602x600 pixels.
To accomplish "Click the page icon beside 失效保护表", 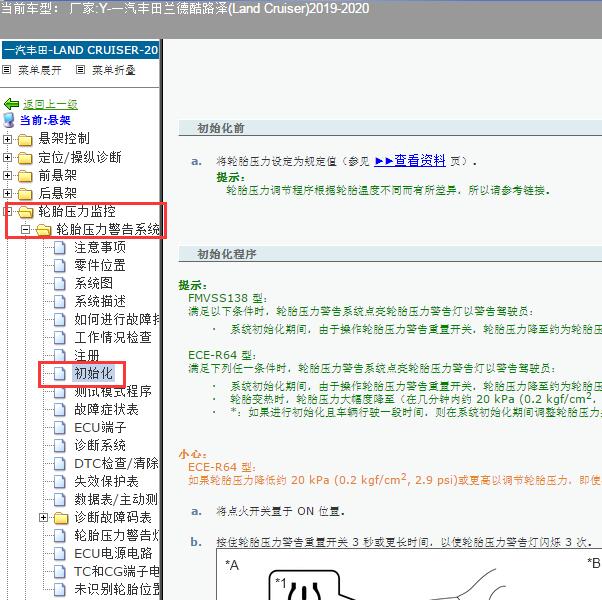I will point(60,482).
